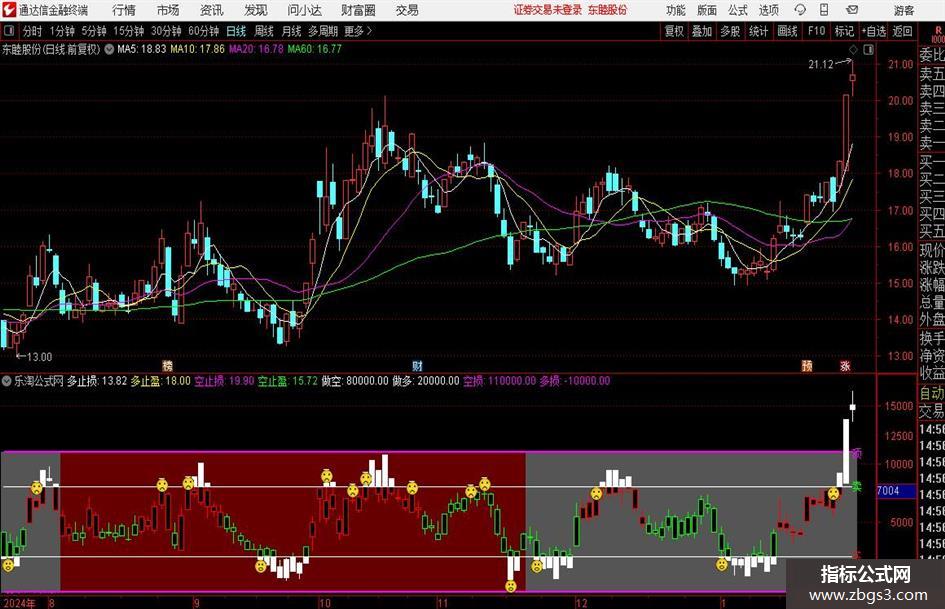The image size is (945, 609).
Task: Switch to 分时 chart view
Action: [x=32, y=31]
